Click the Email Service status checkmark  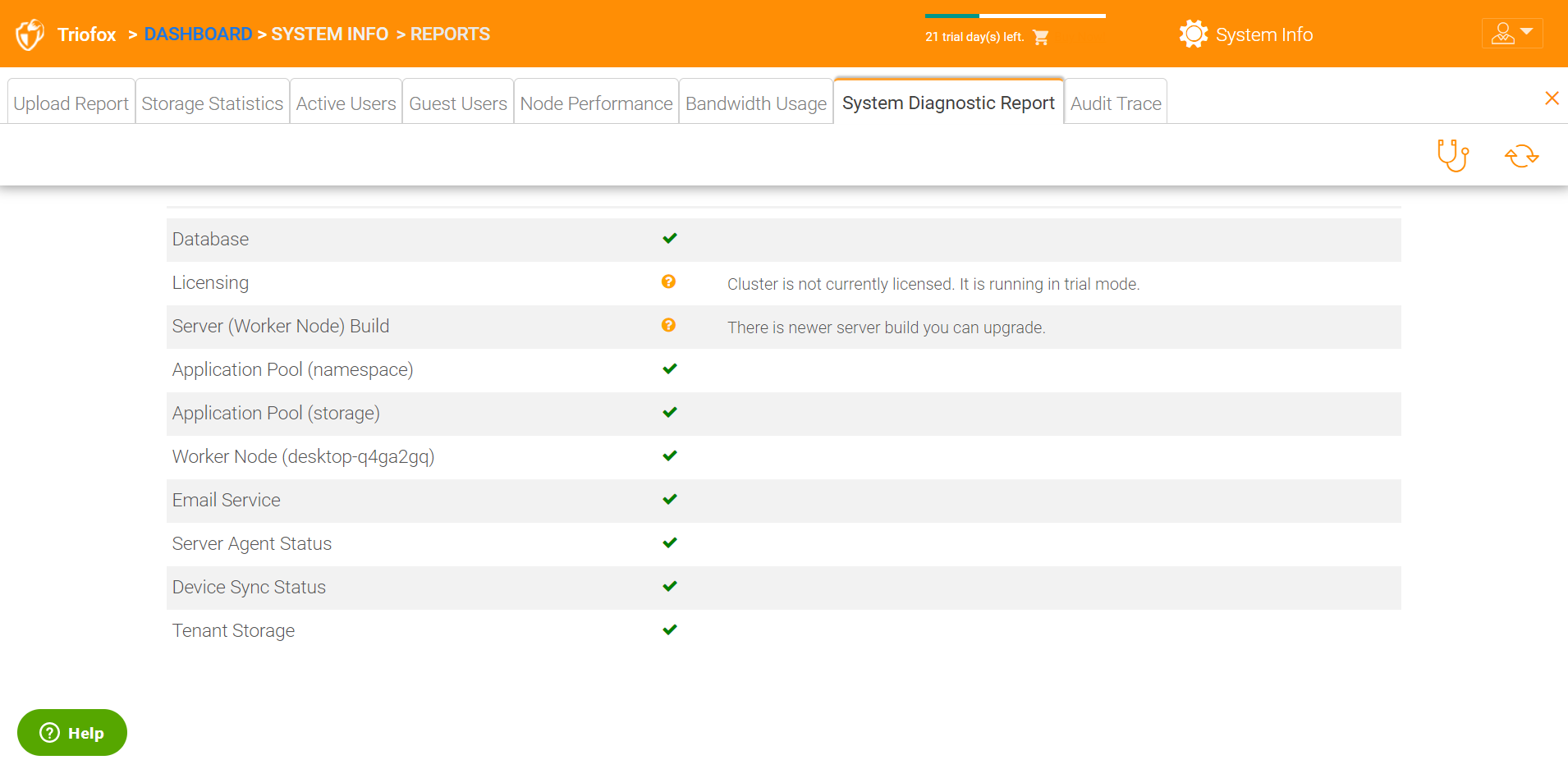coord(670,499)
